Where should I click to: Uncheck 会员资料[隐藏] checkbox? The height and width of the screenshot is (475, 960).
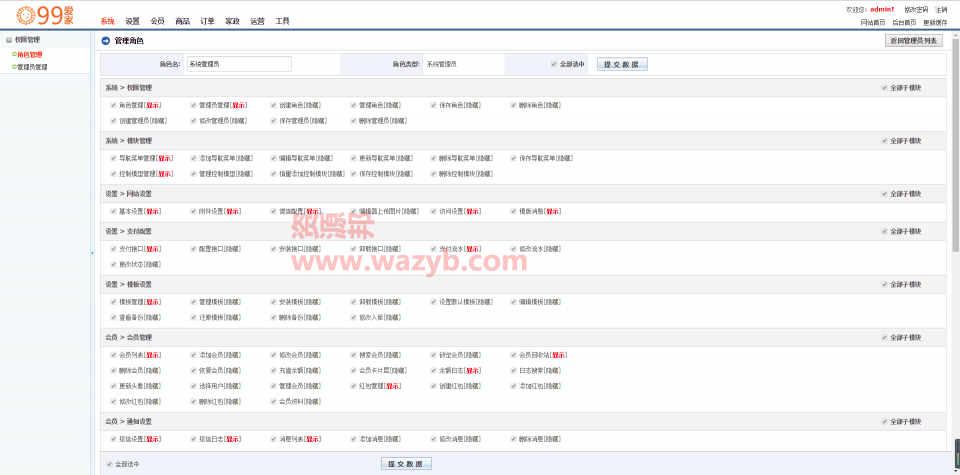(274, 402)
